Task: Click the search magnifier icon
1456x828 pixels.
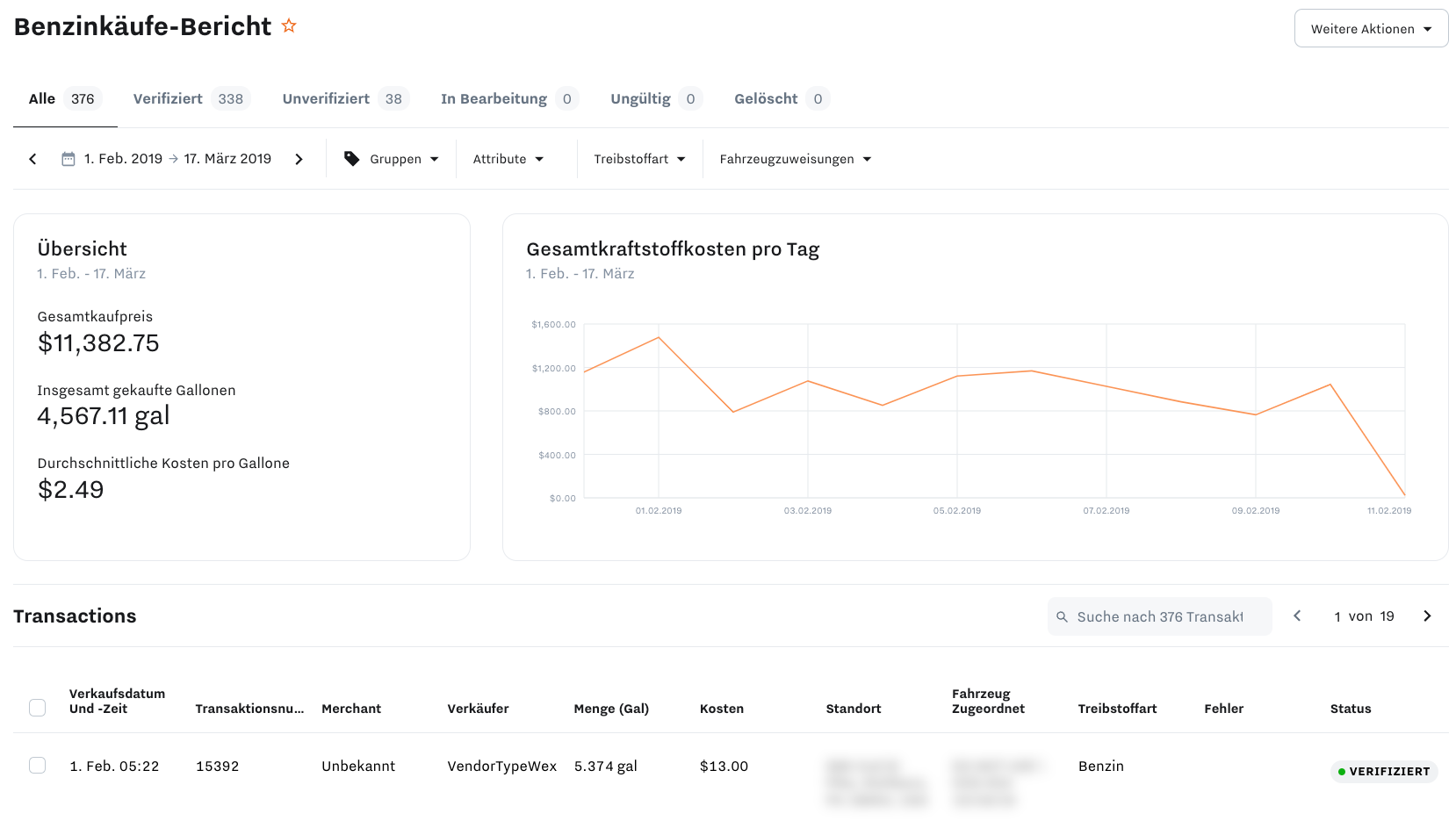Action: [1062, 617]
